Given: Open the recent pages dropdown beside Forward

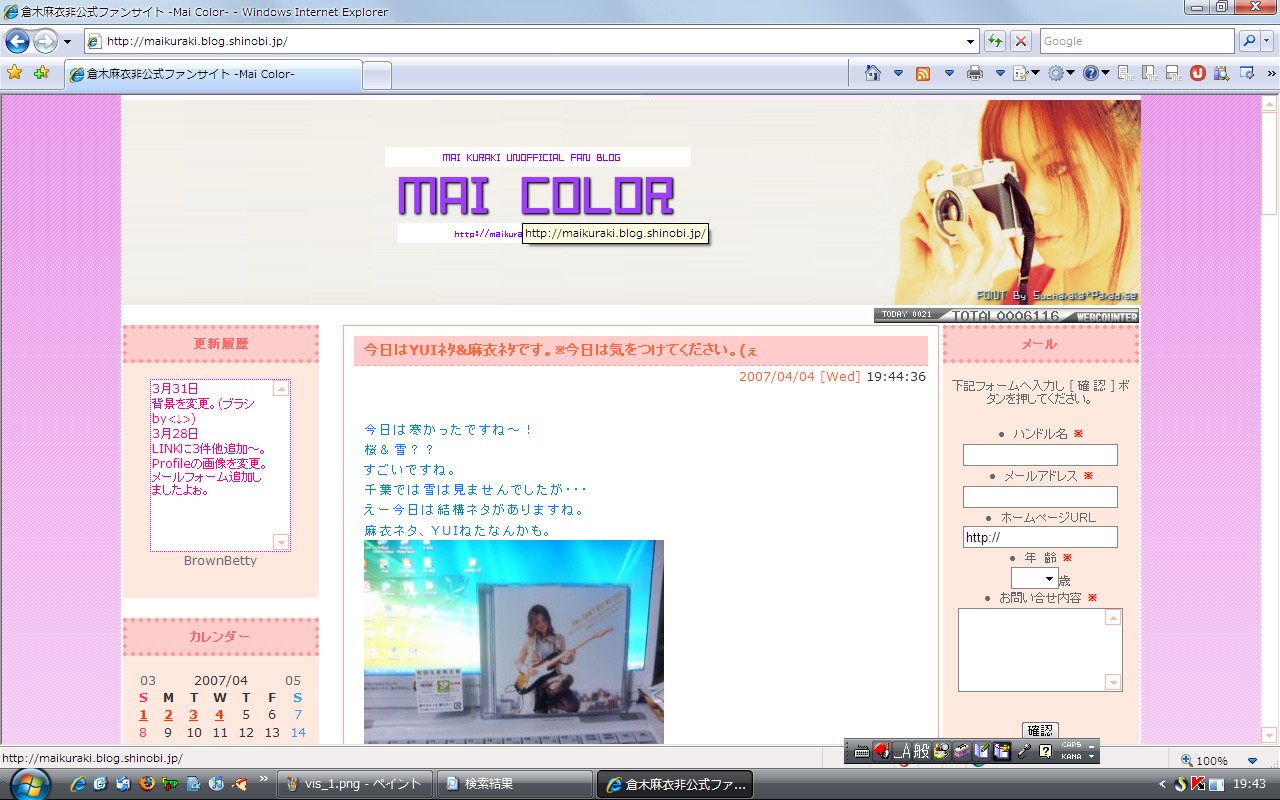Looking at the screenshot, I should pos(67,42).
